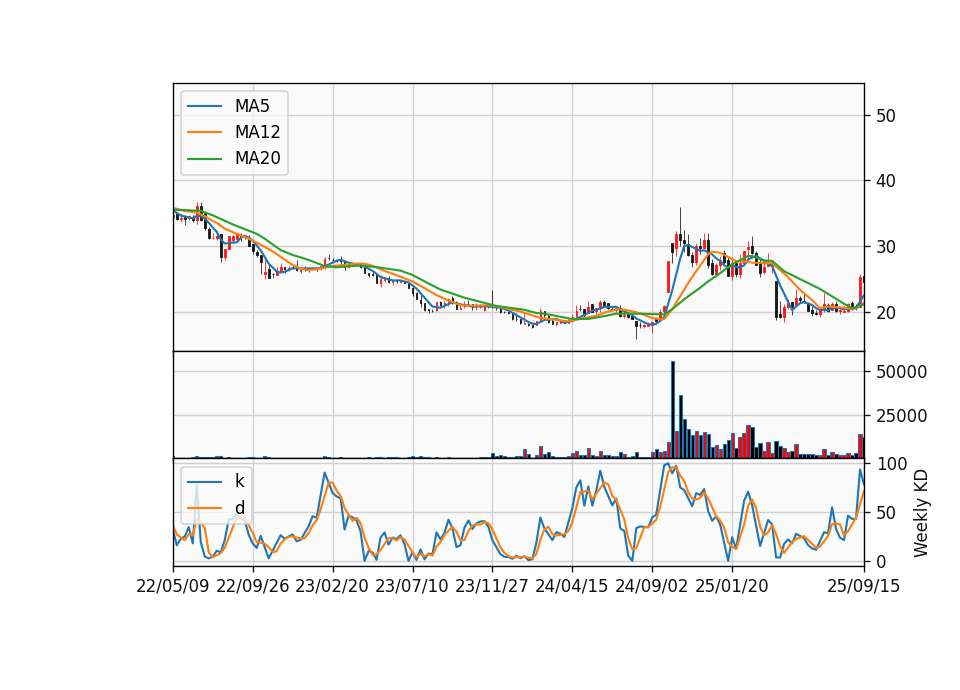Click the MA12 legend label
Screen dimensions: 960x690
pyautogui.click(x=258, y=132)
